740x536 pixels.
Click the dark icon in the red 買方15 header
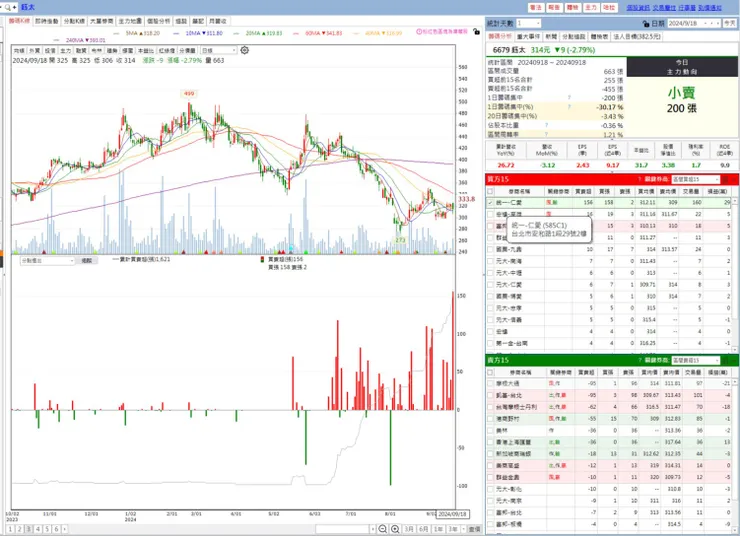(x=725, y=179)
